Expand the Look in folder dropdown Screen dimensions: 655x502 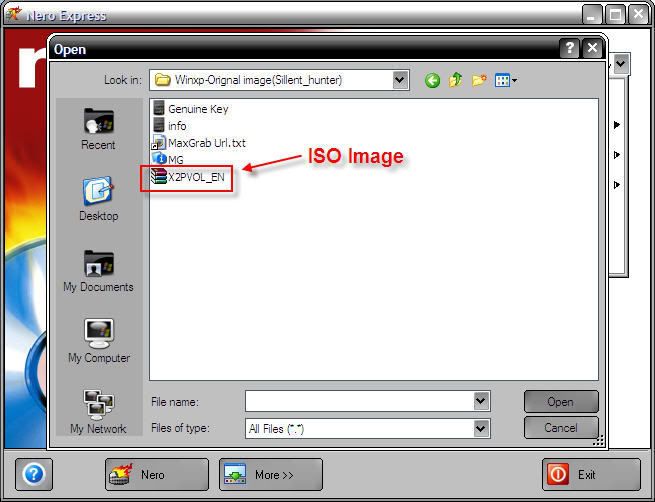coord(400,79)
